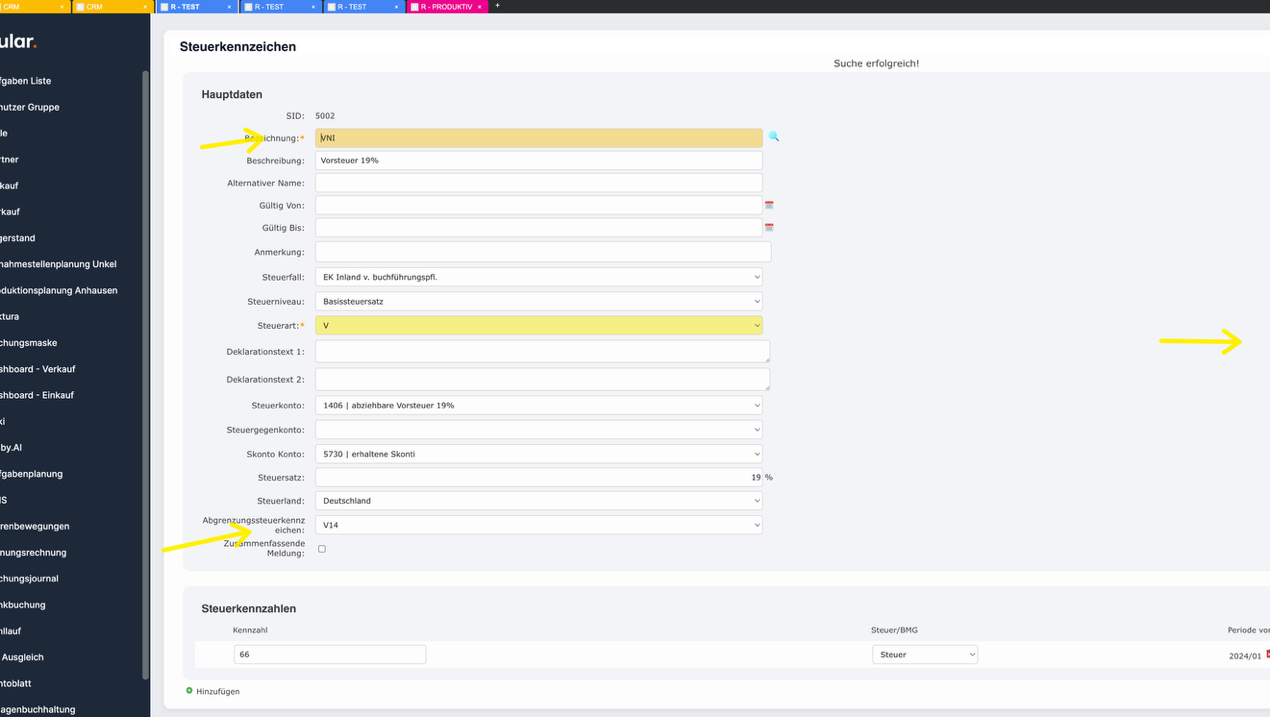This screenshot has height=717, width=1270.
Task: Open Dashboard - Verkauf in sidebar
Action: pyautogui.click(x=38, y=369)
